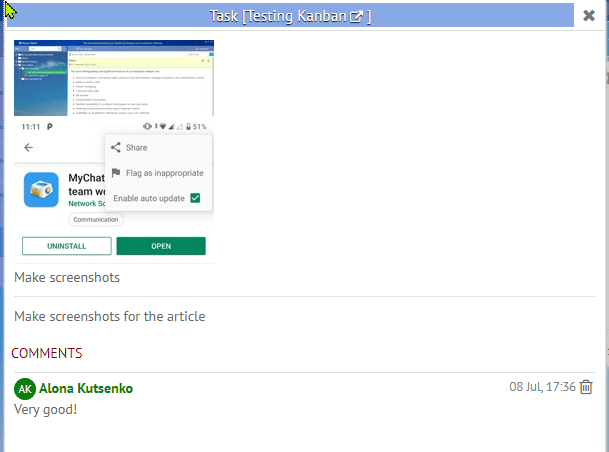The image size is (609, 452).
Task: Open the top article screenshot thumbnail
Action: [114, 78]
